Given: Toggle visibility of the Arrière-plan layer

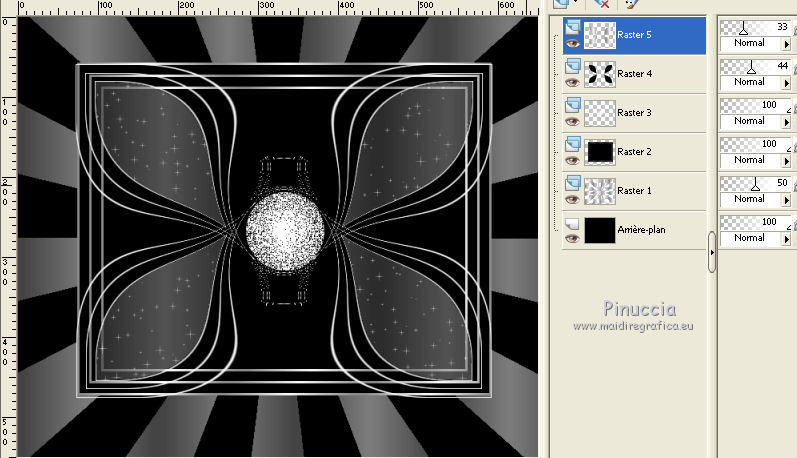Looking at the screenshot, I should [x=572, y=239].
